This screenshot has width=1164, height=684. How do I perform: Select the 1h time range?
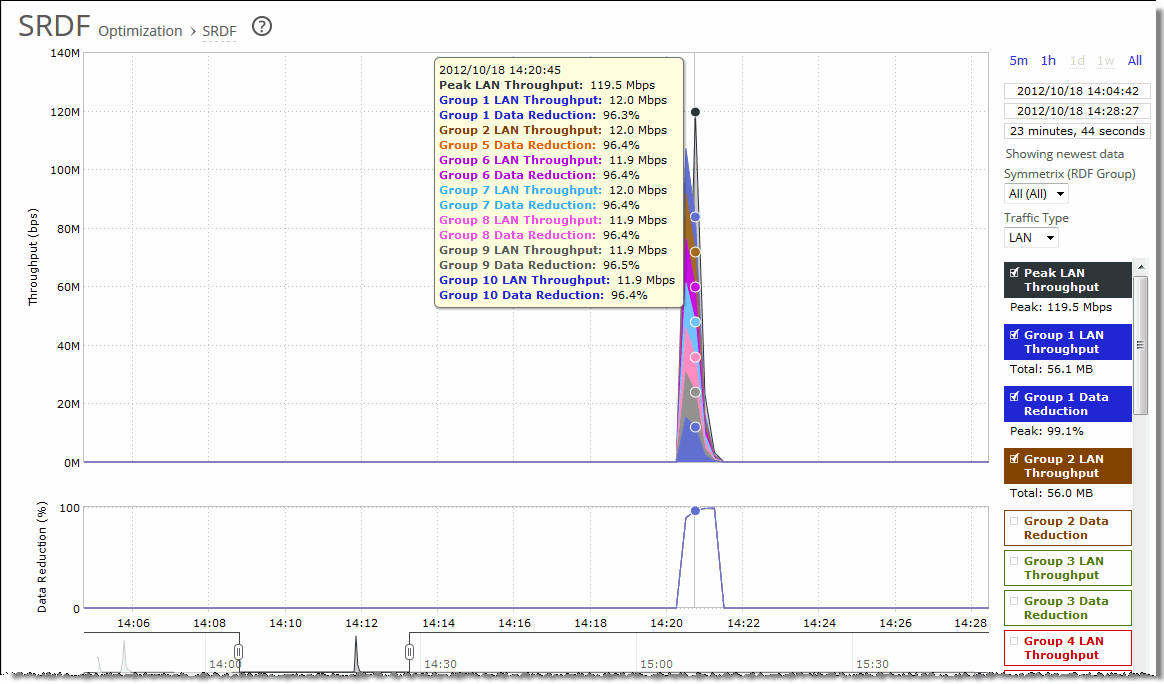[1047, 60]
